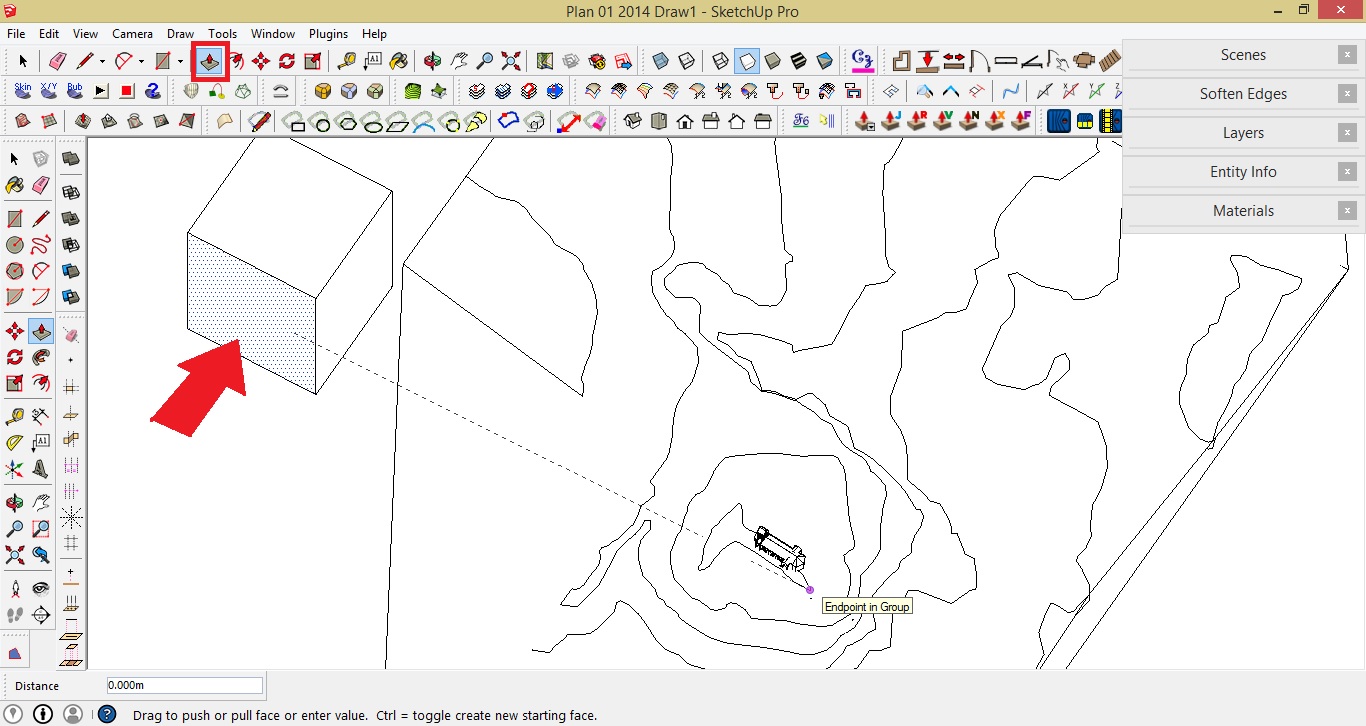Viewport: 1366px width, 726px height.
Task: Activate the Pan hand tool
Action: coord(460,61)
